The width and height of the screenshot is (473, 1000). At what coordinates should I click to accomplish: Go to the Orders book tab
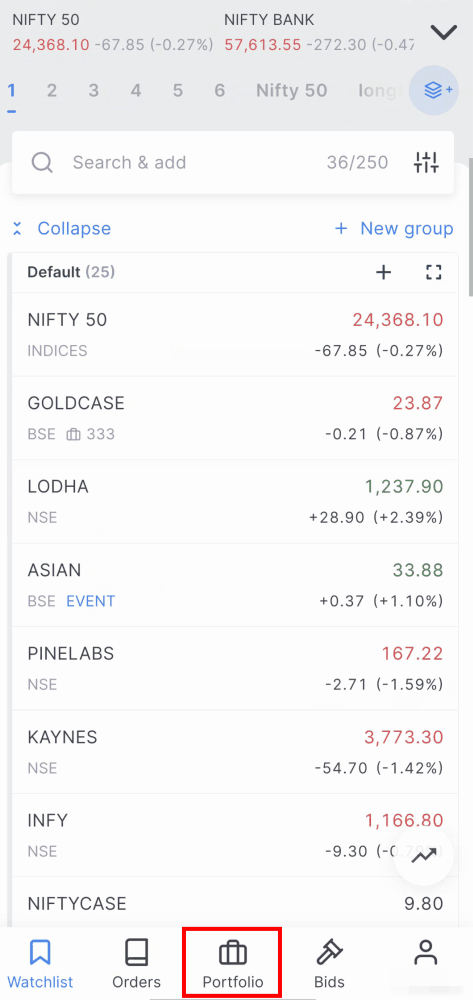(136, 963)
